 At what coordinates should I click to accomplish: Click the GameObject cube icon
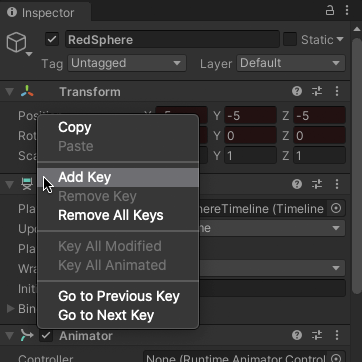pos(16,43)
